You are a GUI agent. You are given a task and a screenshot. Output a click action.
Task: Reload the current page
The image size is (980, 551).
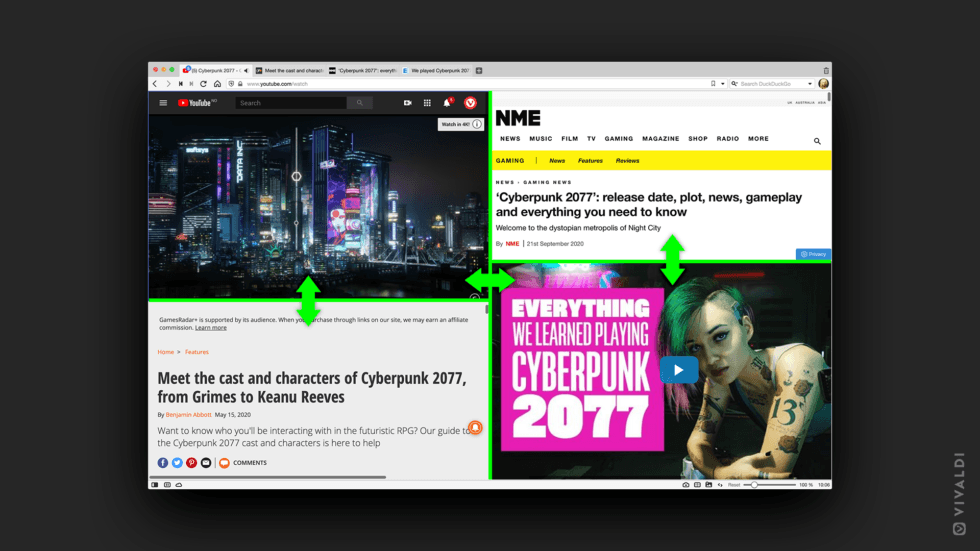click(203, 84)
